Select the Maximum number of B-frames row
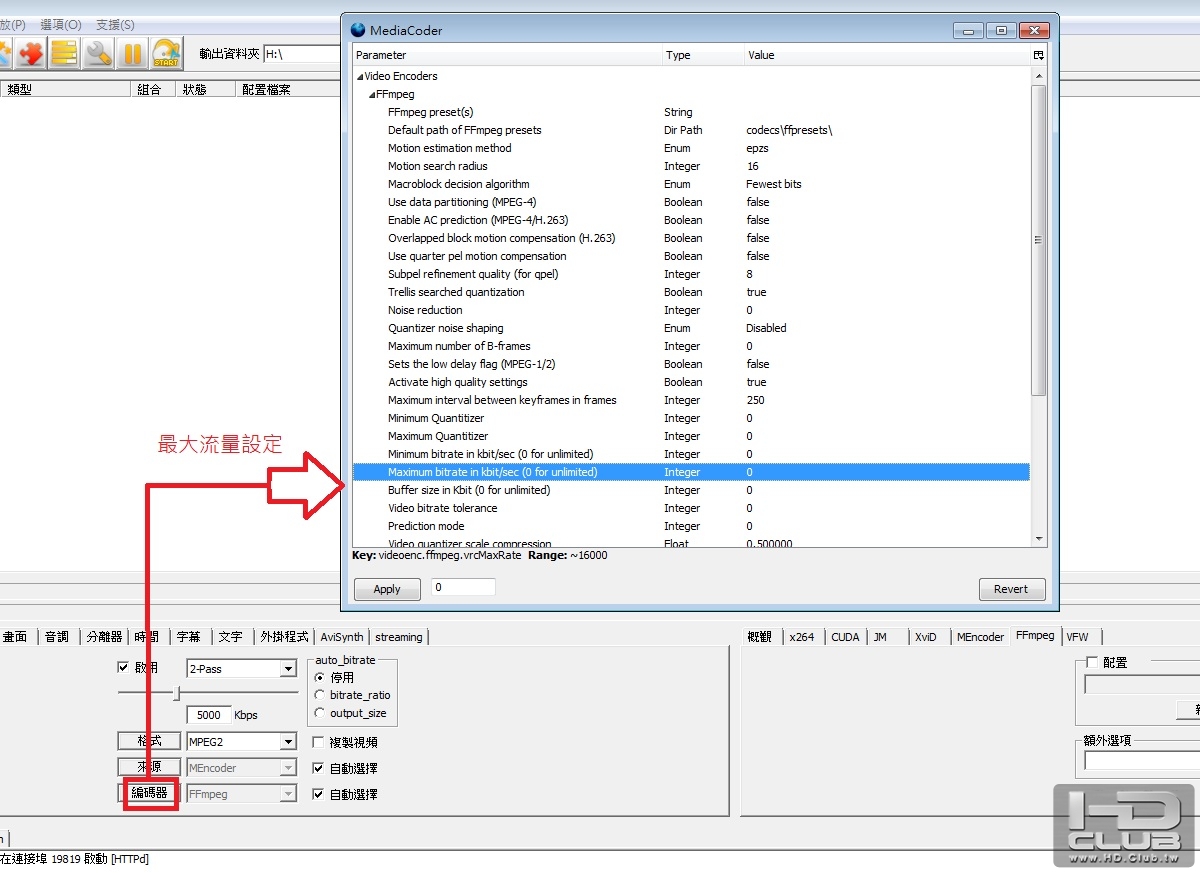The width and height of the screenshot is (1200, 873). point(691,346)
